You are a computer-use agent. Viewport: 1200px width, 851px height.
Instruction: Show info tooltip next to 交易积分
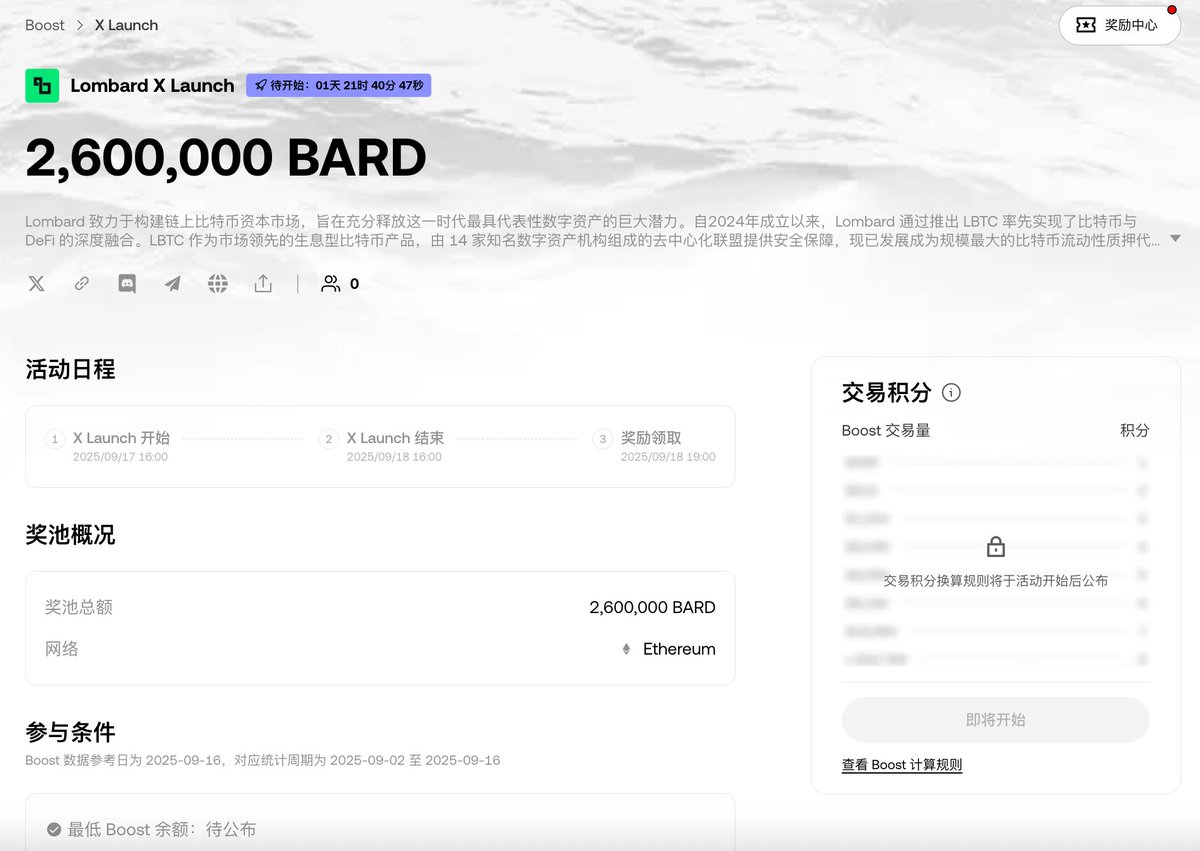pyautogui.click(x=952, y=392)
